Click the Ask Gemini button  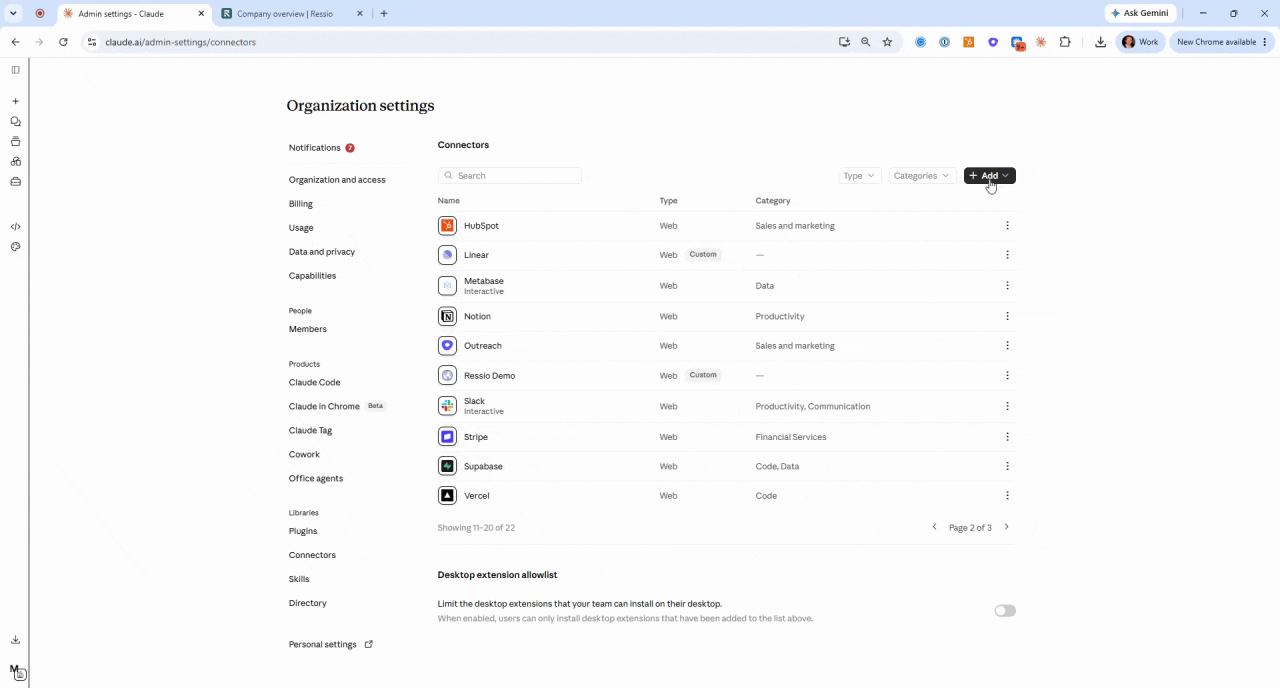coord(1140,14)
